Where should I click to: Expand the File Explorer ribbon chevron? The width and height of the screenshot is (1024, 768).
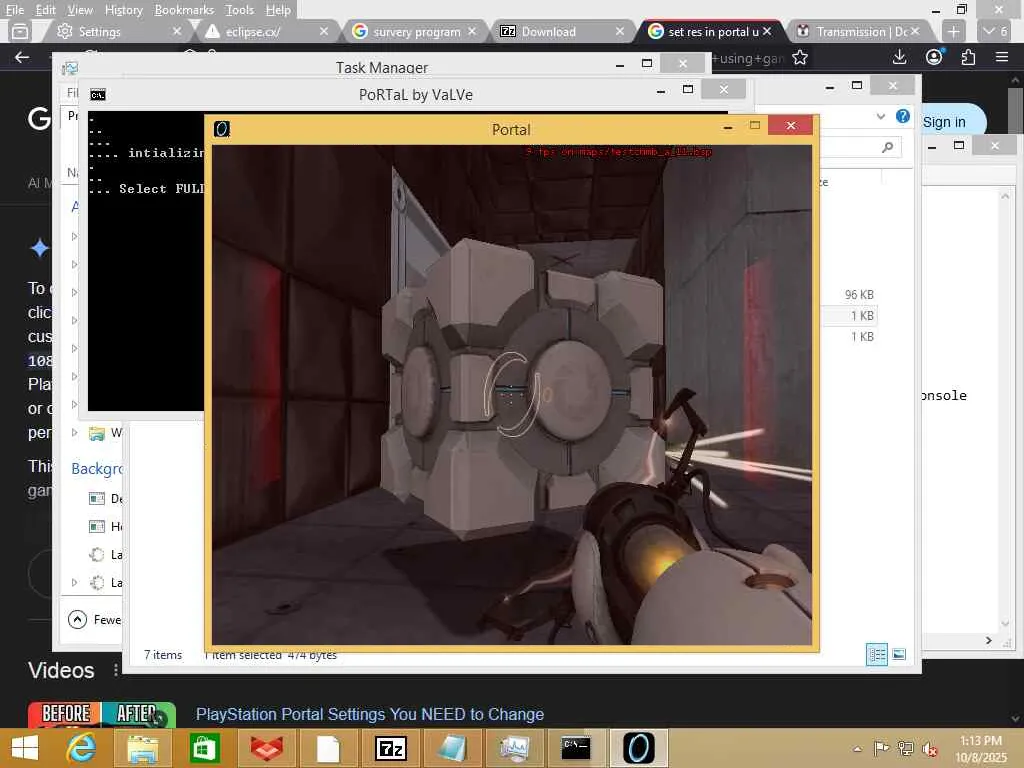coord(880,116)
